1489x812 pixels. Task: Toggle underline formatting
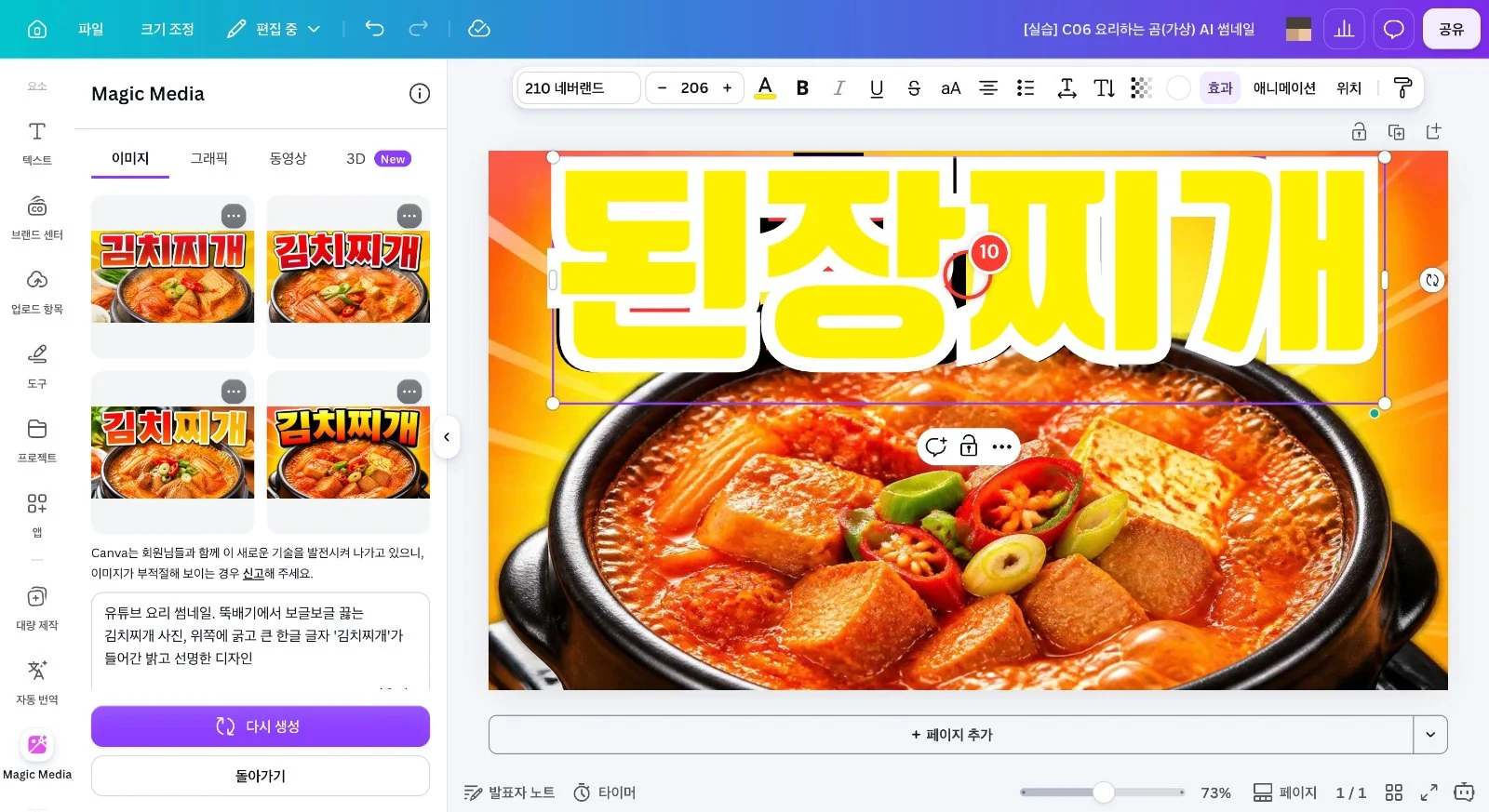(x=877, y=87)
